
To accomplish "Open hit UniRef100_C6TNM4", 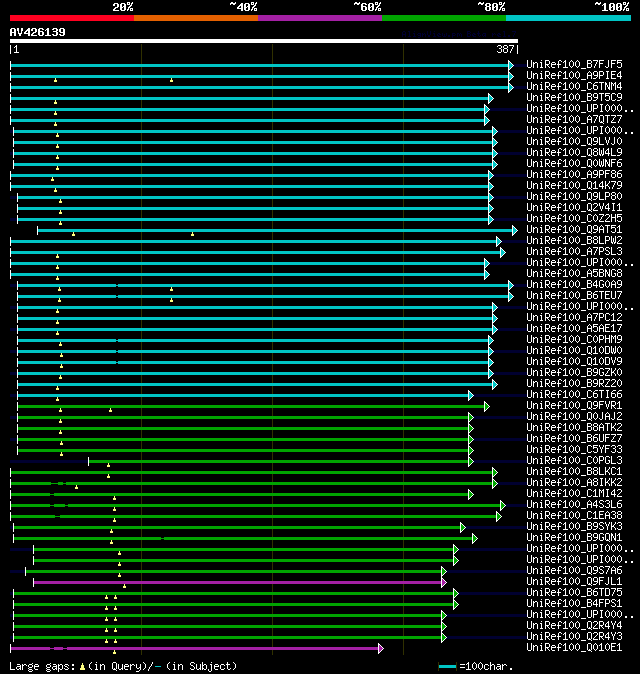I will click(x=574, y=86).
